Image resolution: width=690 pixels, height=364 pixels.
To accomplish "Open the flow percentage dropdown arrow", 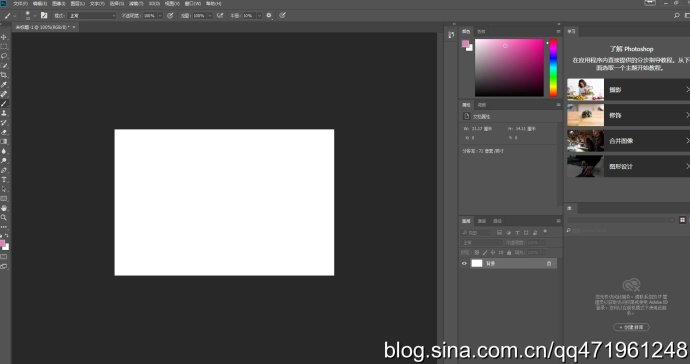I will pos(209,15).
